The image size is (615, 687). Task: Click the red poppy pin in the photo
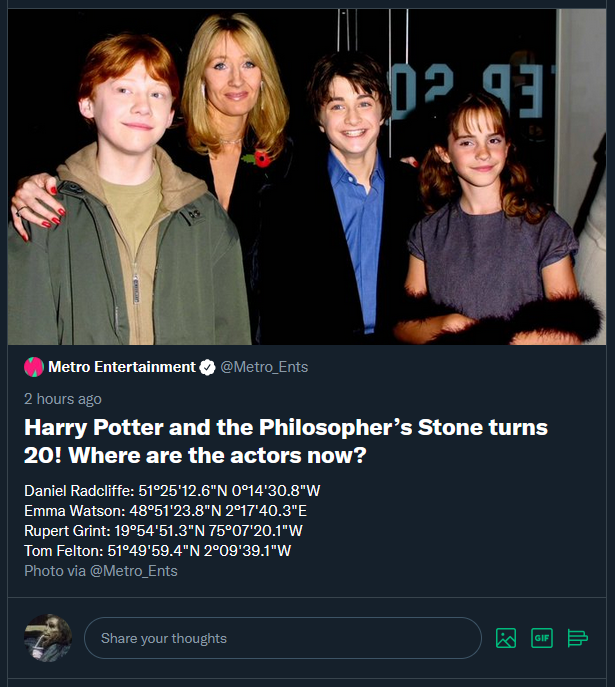pos(262,157)
